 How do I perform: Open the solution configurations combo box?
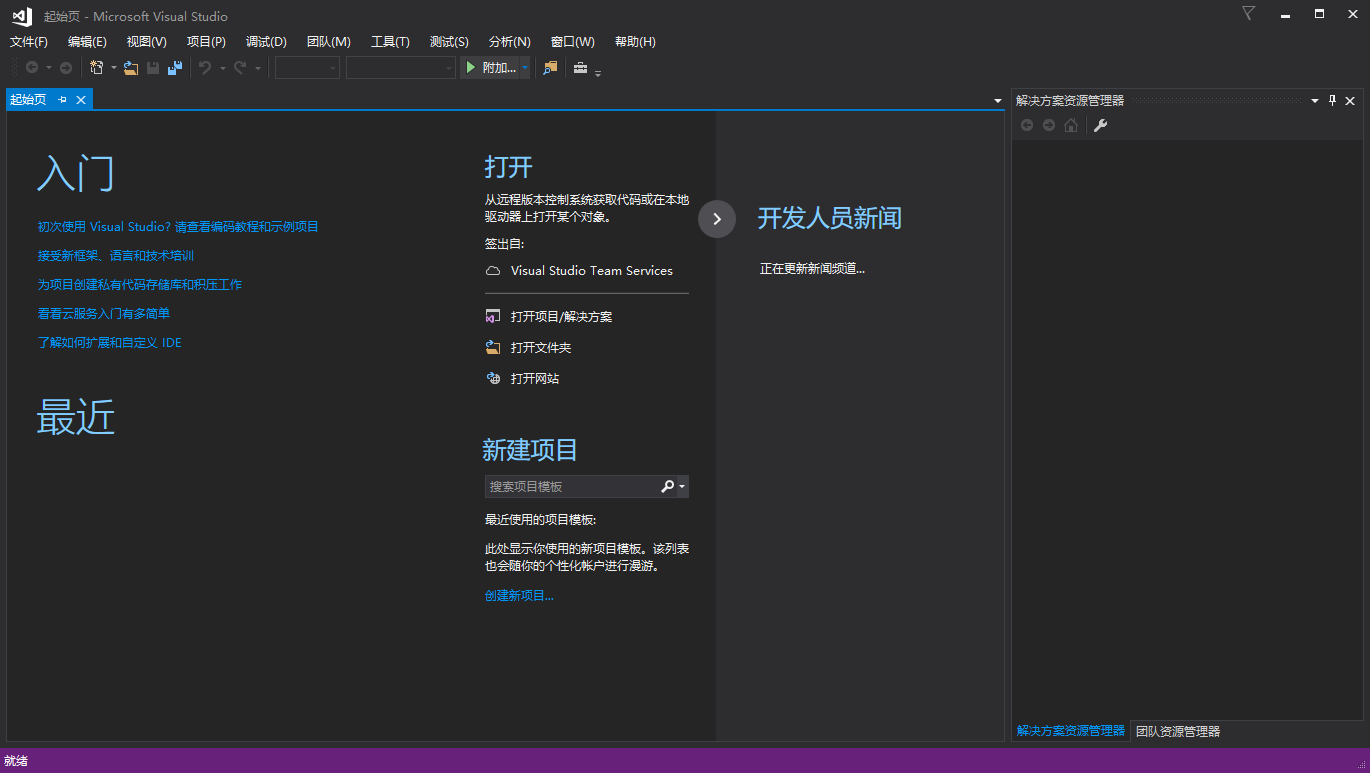[307, 67]
